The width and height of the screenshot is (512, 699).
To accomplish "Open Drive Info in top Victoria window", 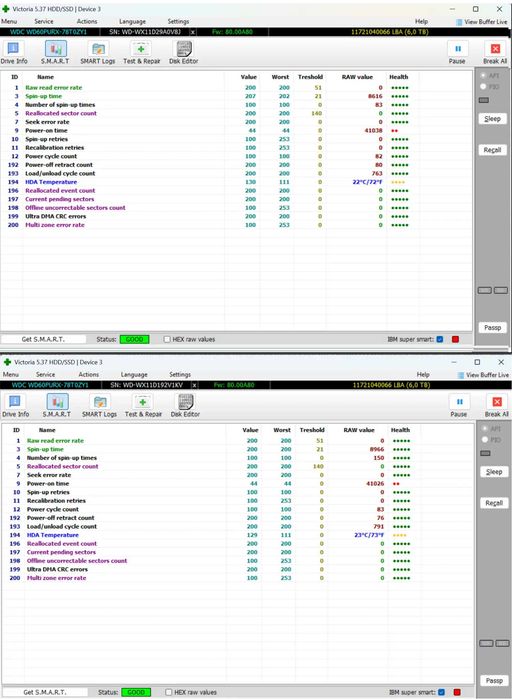I will (x=14, y=53).
